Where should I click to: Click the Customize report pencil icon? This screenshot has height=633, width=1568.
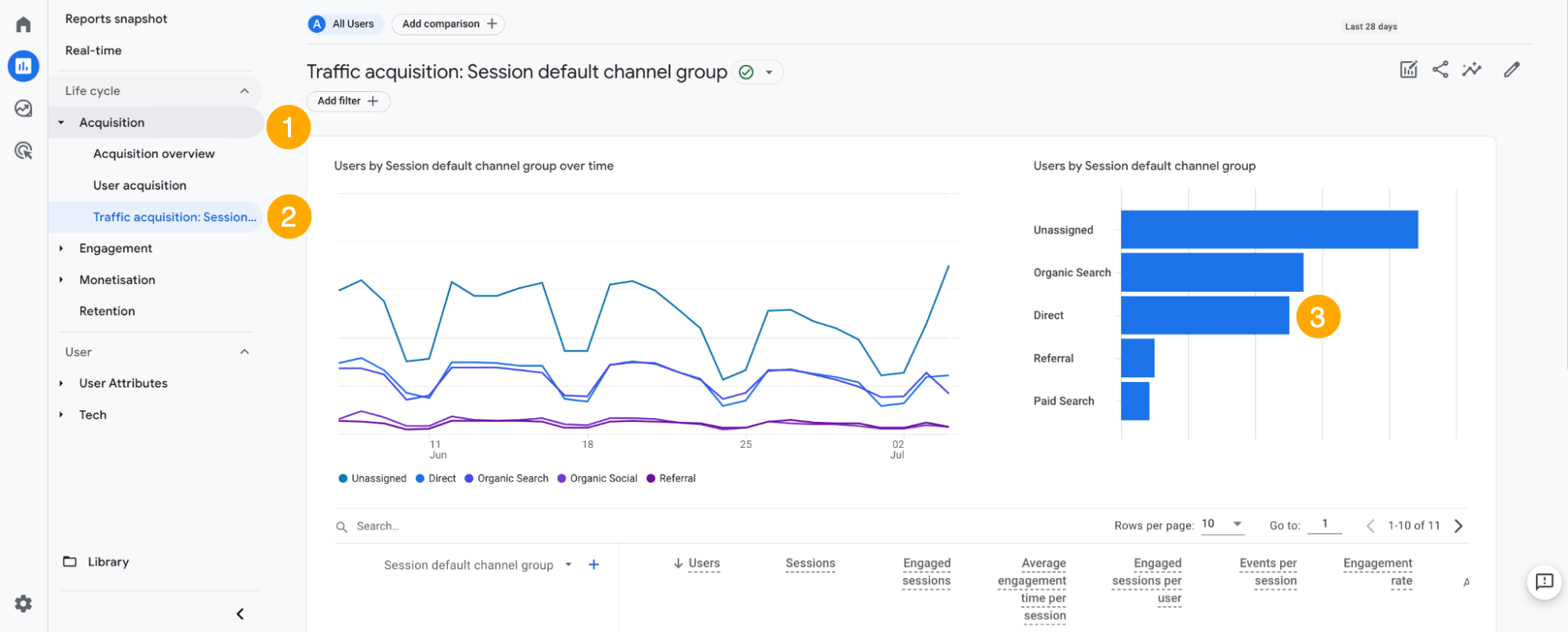click(x=1512, y=69)
